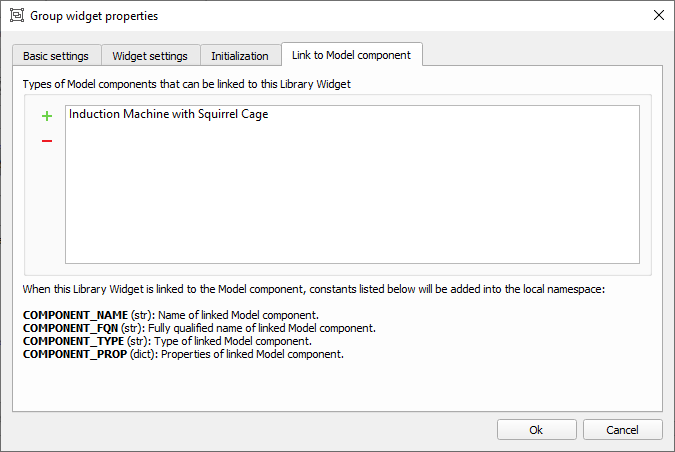Click the Group widget properties title text

(94, 16)
